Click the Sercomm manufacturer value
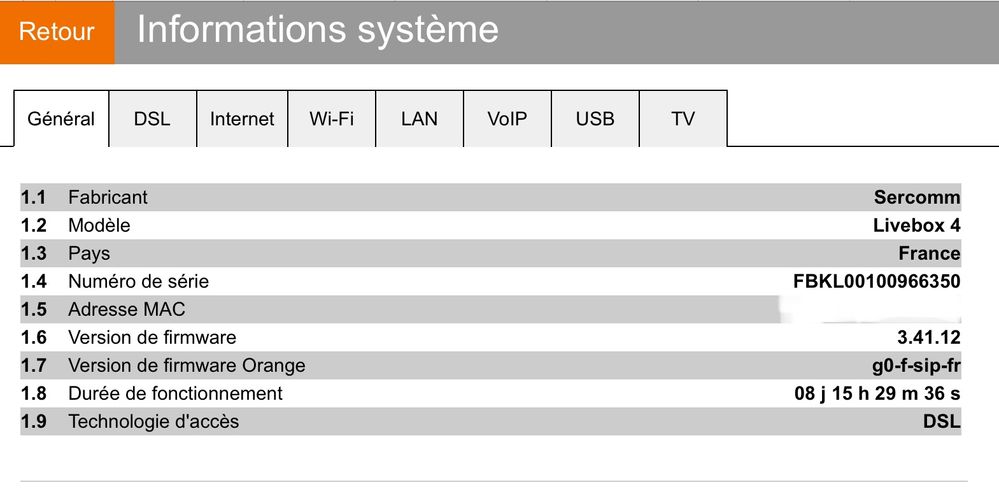Viewport: 999px width, 499px height. pos(916,197)
